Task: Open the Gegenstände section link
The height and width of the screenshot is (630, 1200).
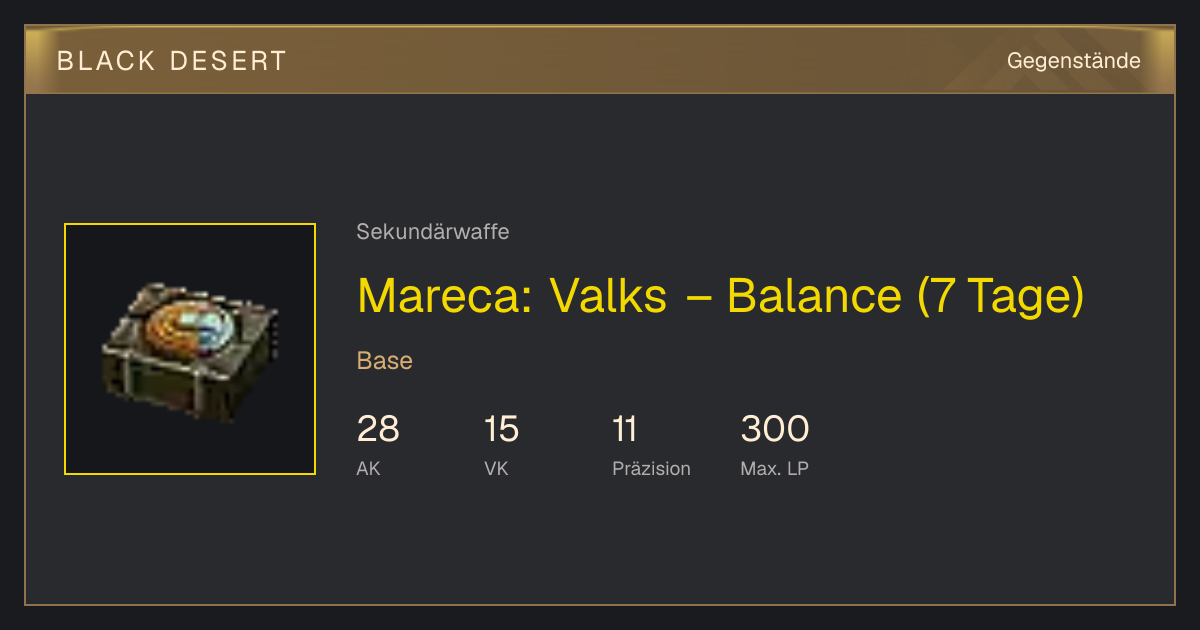Action: [x=1073, y=61]
